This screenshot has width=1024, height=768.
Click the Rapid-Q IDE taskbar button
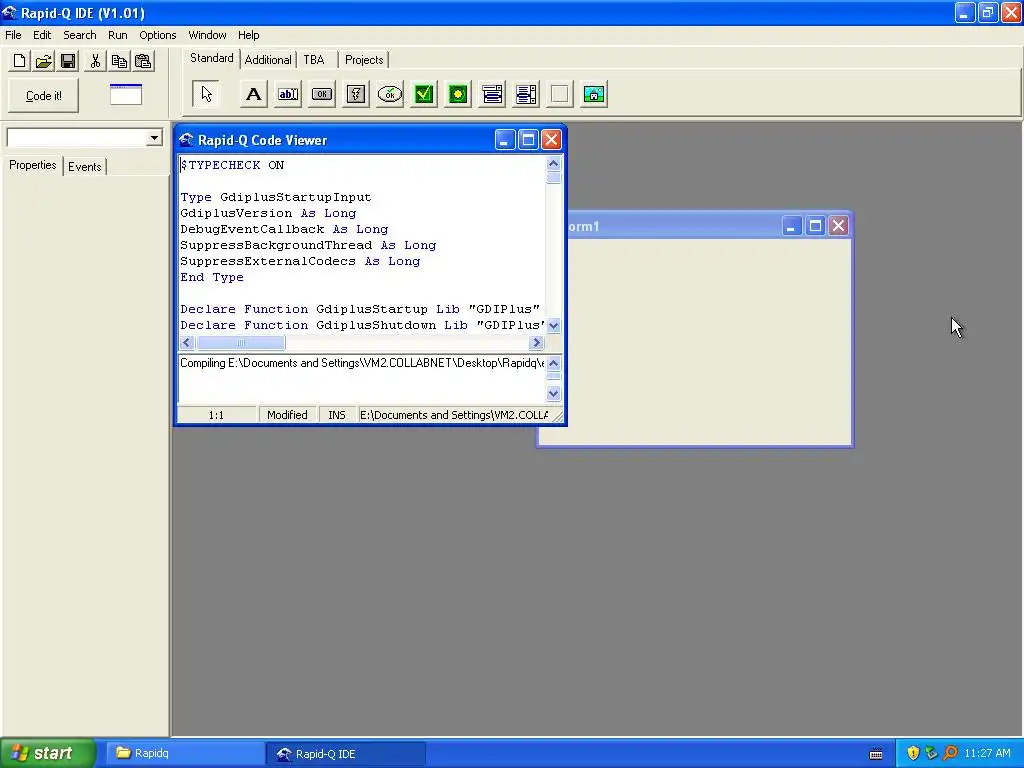coord(346,754)
